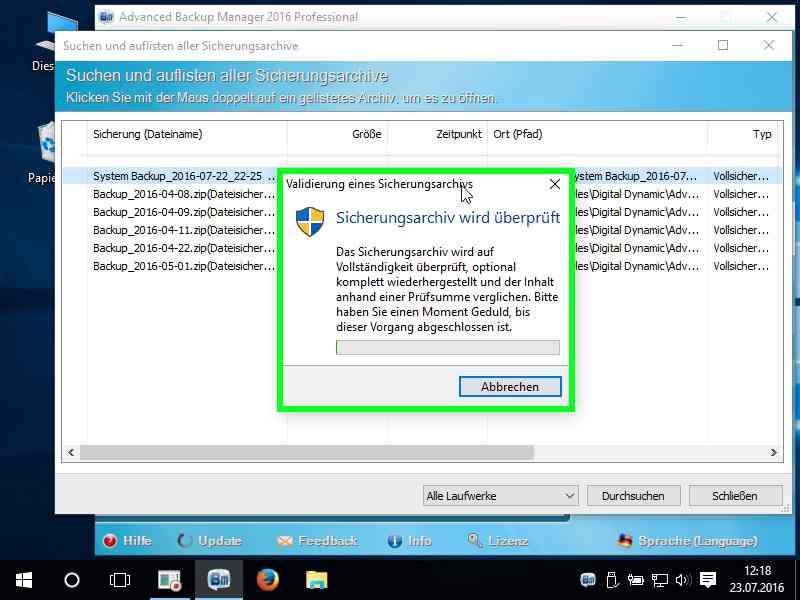Click the Durchsuchen button

(633, 496)
